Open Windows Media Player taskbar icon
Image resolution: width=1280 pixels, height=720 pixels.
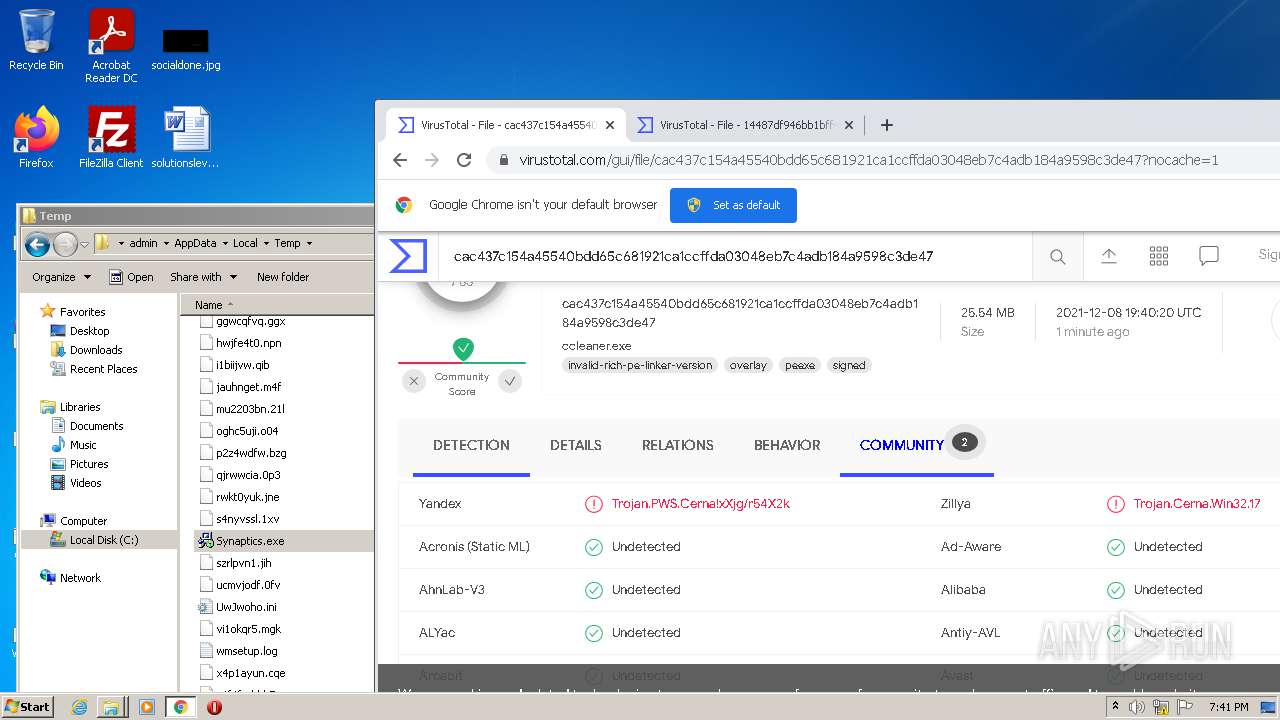[146, 707]
